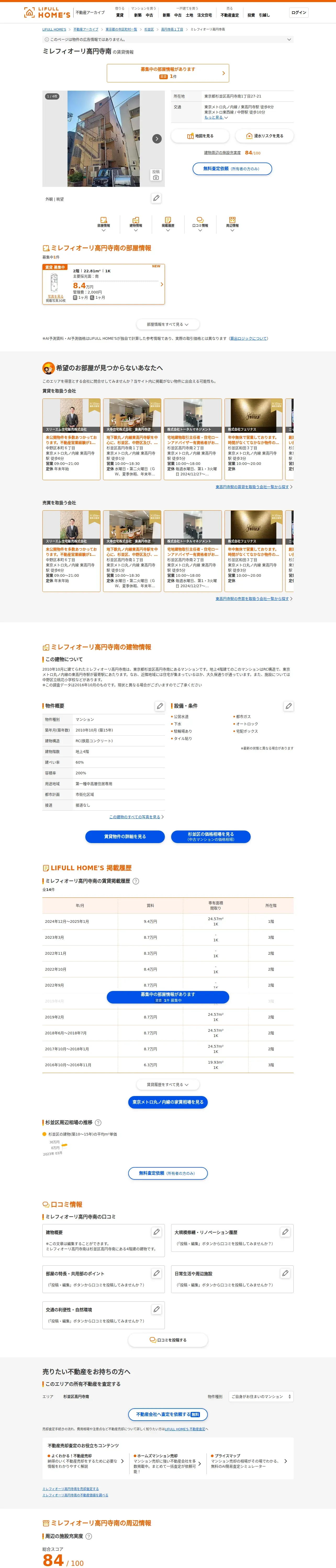Screen dimensions: 336x1568
Task: Click the LIFULL HOME'S logo
Action: (47, 12)
